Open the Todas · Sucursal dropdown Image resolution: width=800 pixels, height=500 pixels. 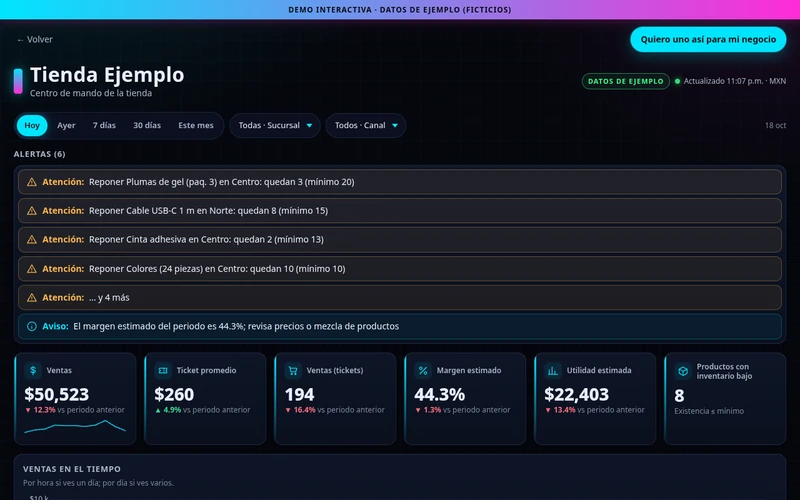(275, 126)
